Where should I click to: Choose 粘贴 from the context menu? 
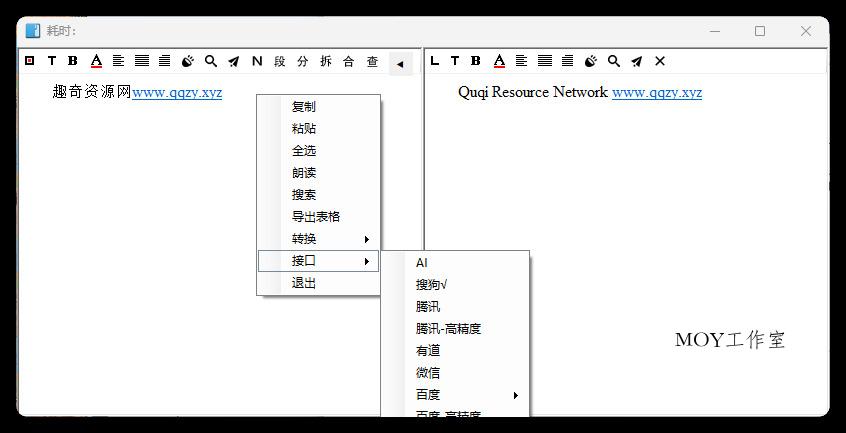pos(318,129)
